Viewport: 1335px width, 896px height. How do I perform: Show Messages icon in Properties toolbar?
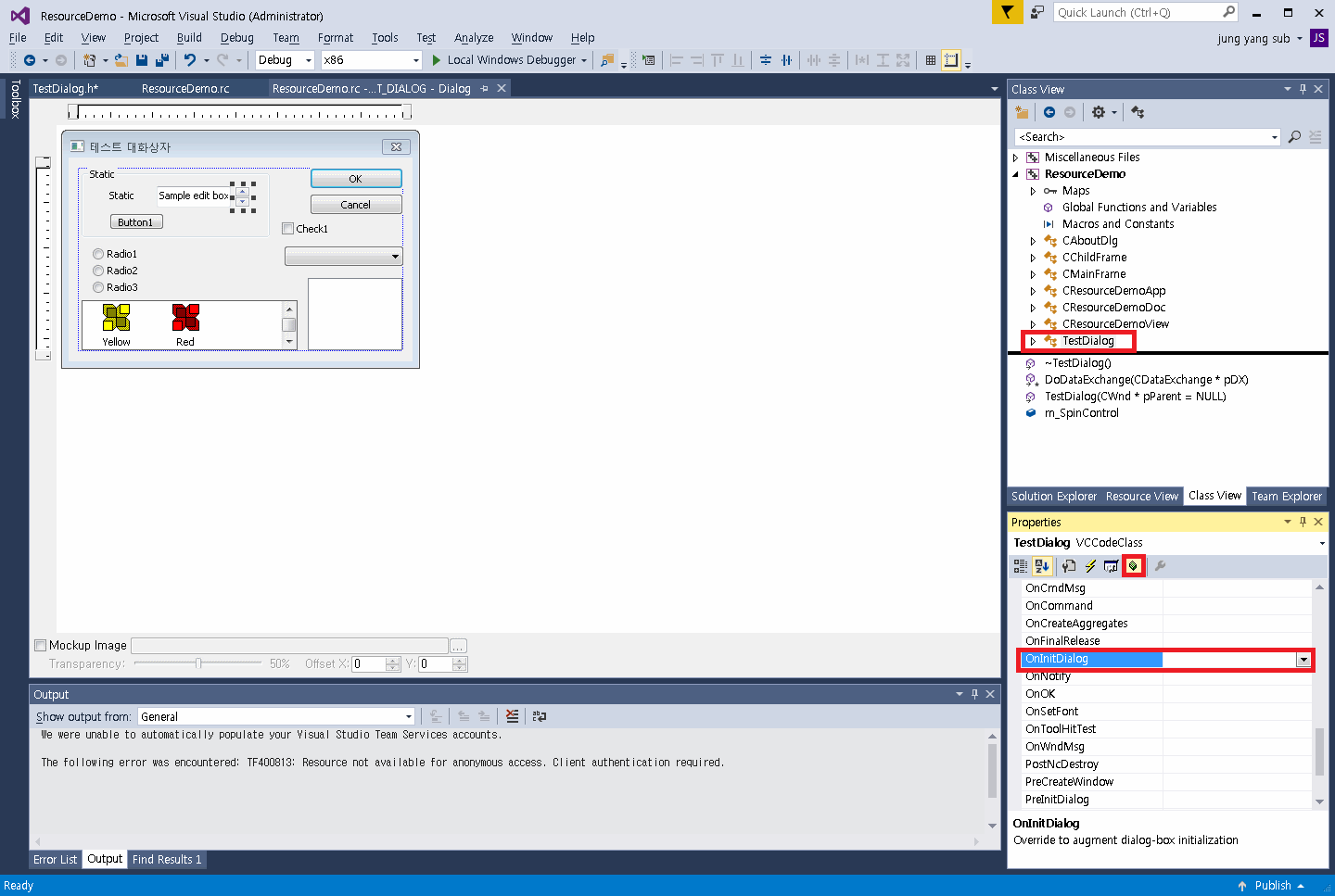click(x=1111, y=566)
